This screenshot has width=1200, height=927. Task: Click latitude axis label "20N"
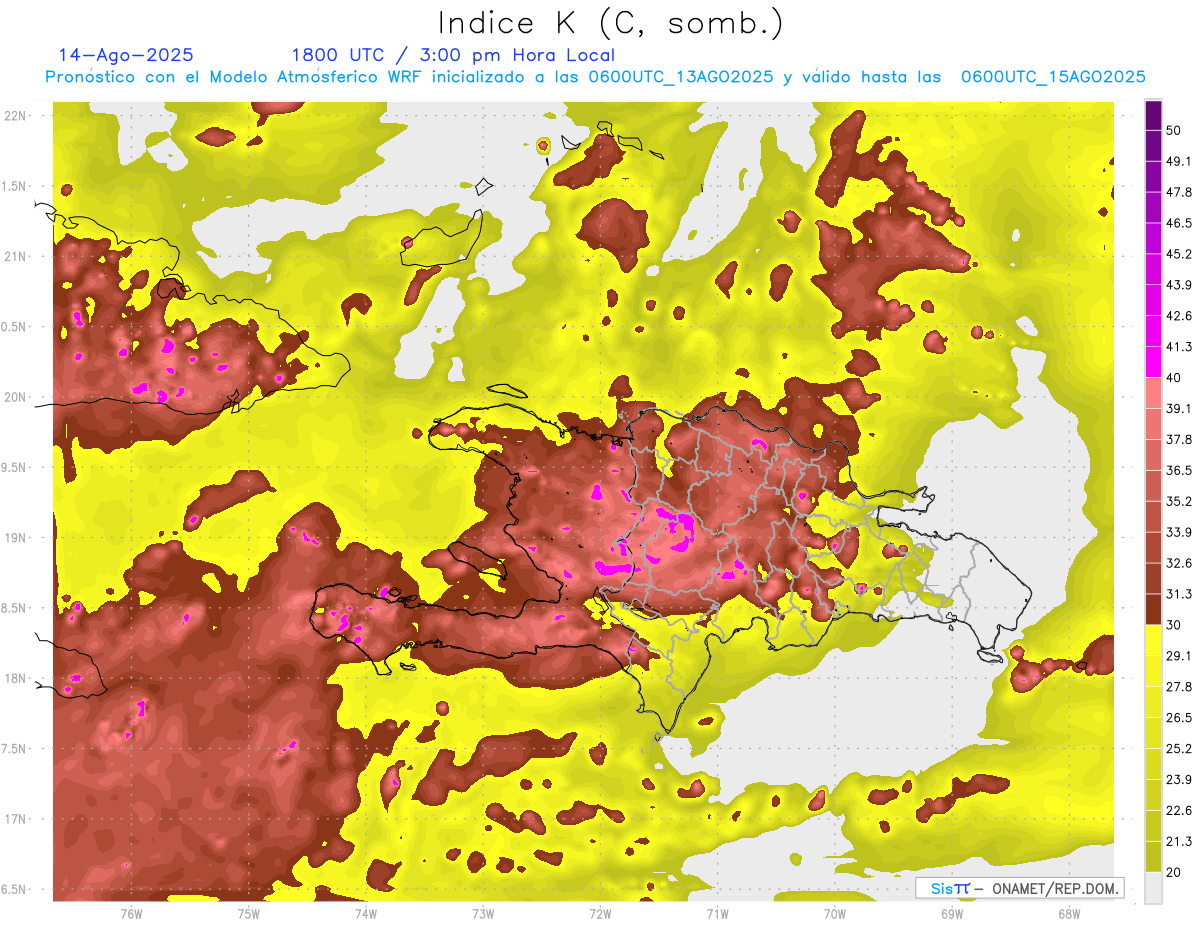[x=17, y=397]
